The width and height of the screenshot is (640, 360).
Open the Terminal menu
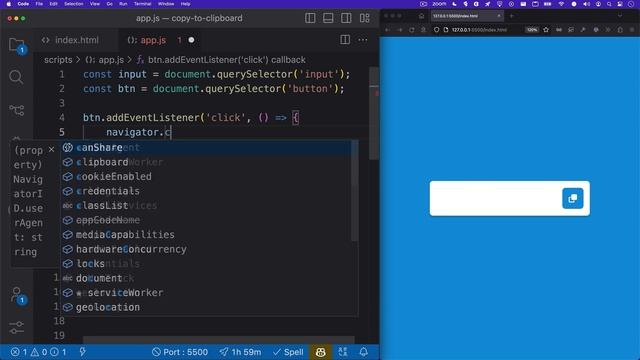[x=142, y=4]
